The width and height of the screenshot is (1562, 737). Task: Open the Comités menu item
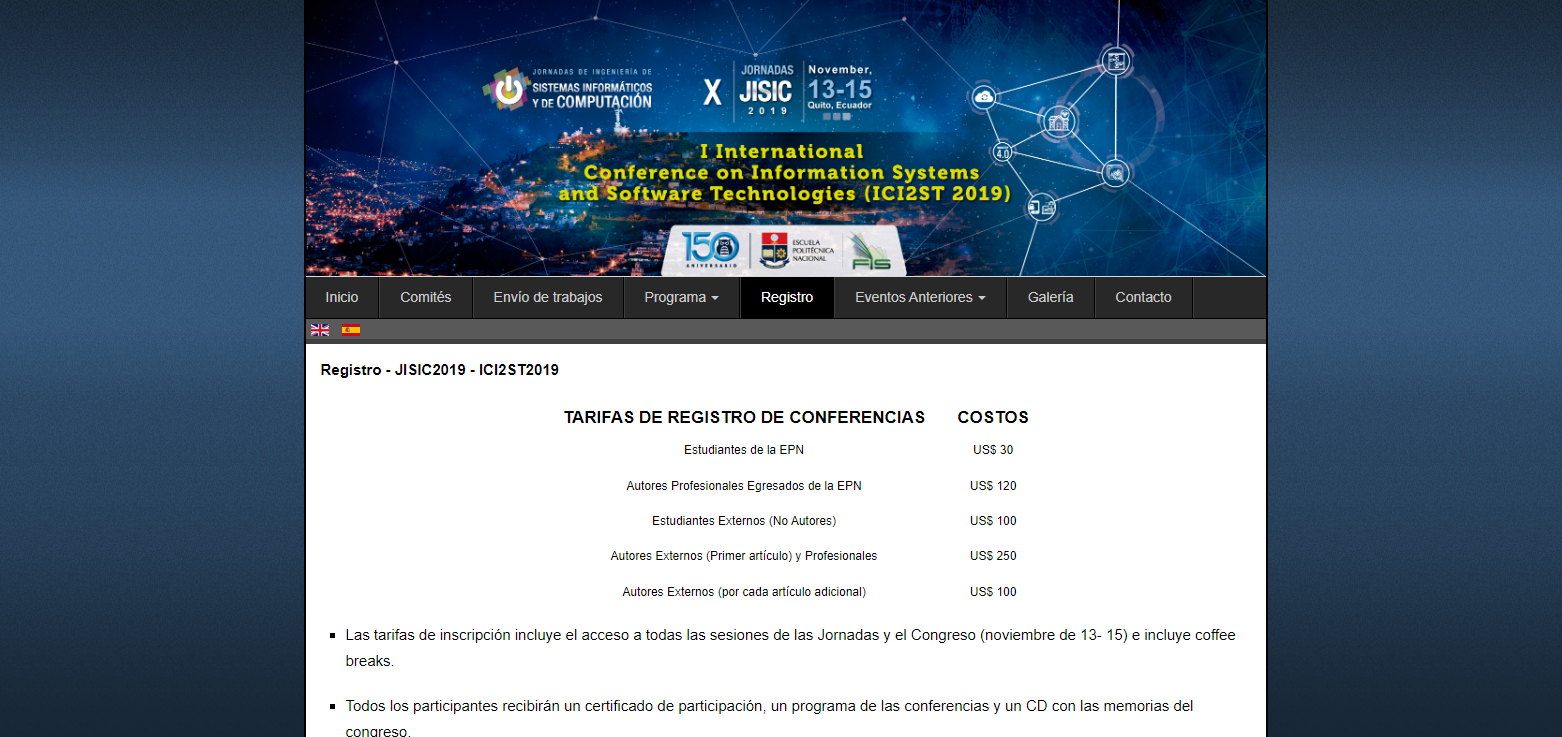[x=425, y=297]
